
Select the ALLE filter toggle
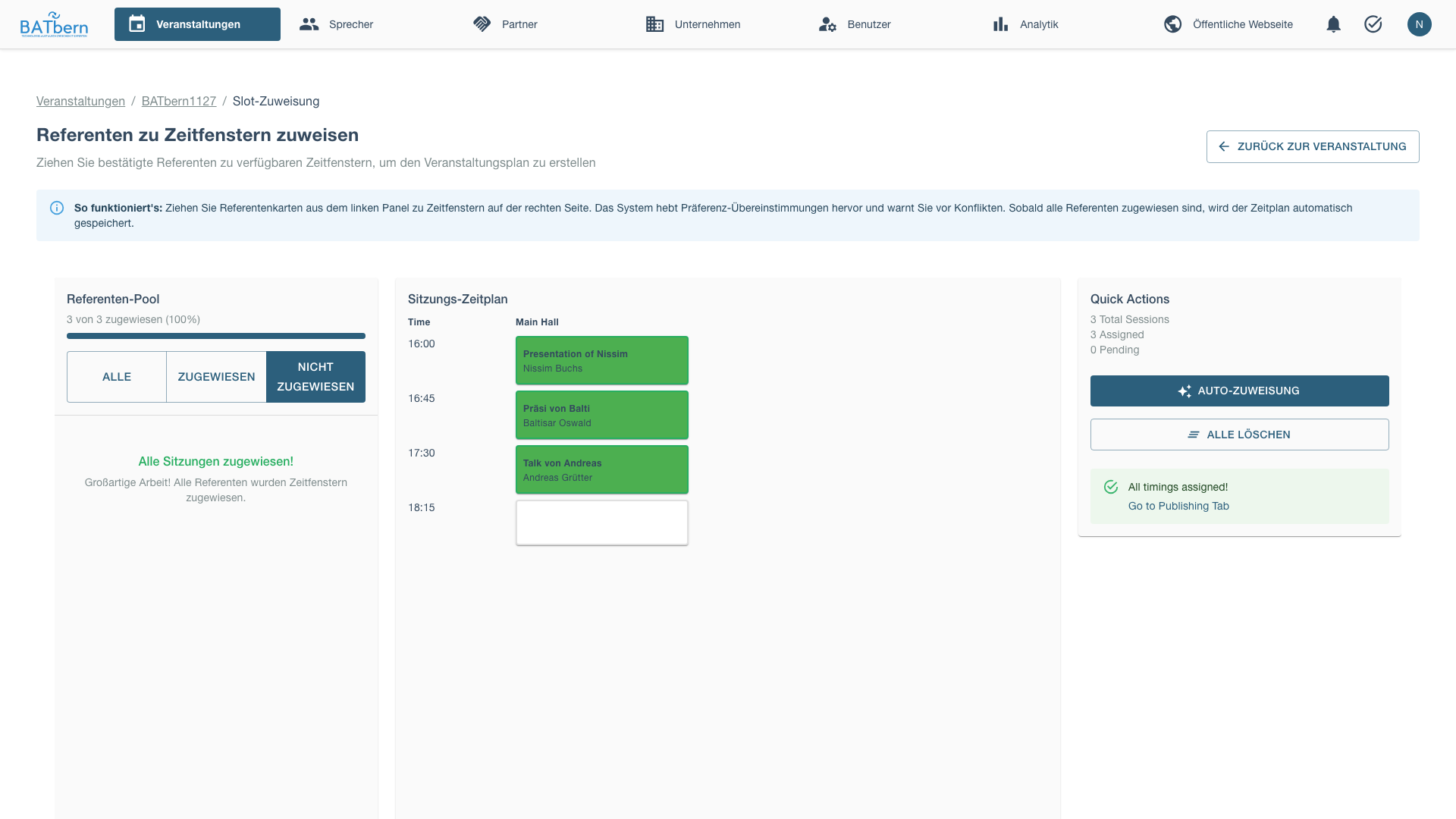click(x=117, y=377)
